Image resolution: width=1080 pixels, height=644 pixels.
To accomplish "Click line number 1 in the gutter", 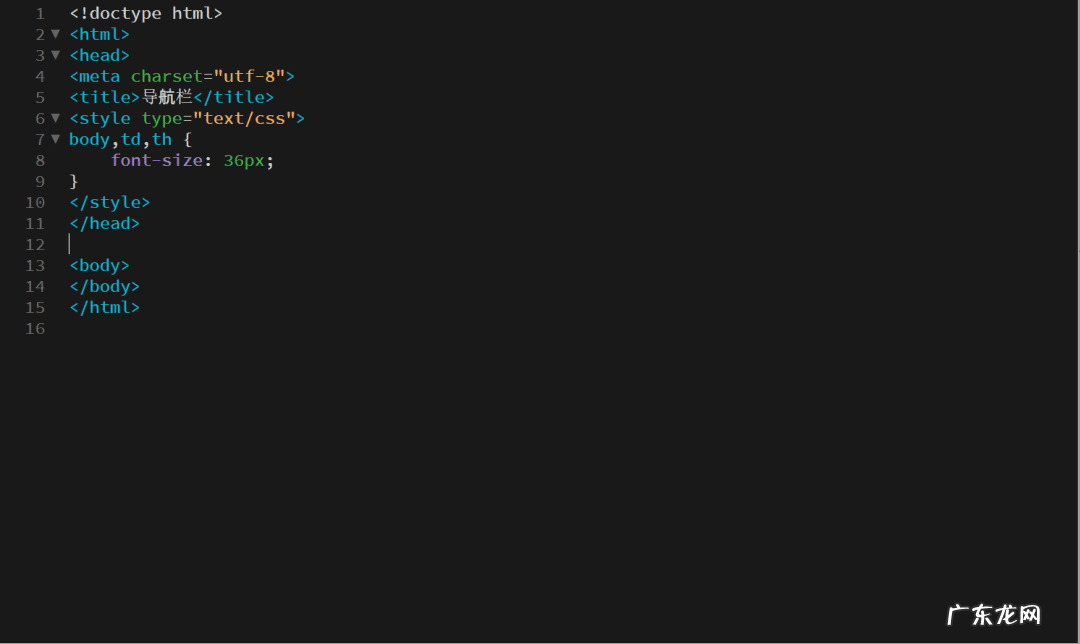I will (40, 14).
